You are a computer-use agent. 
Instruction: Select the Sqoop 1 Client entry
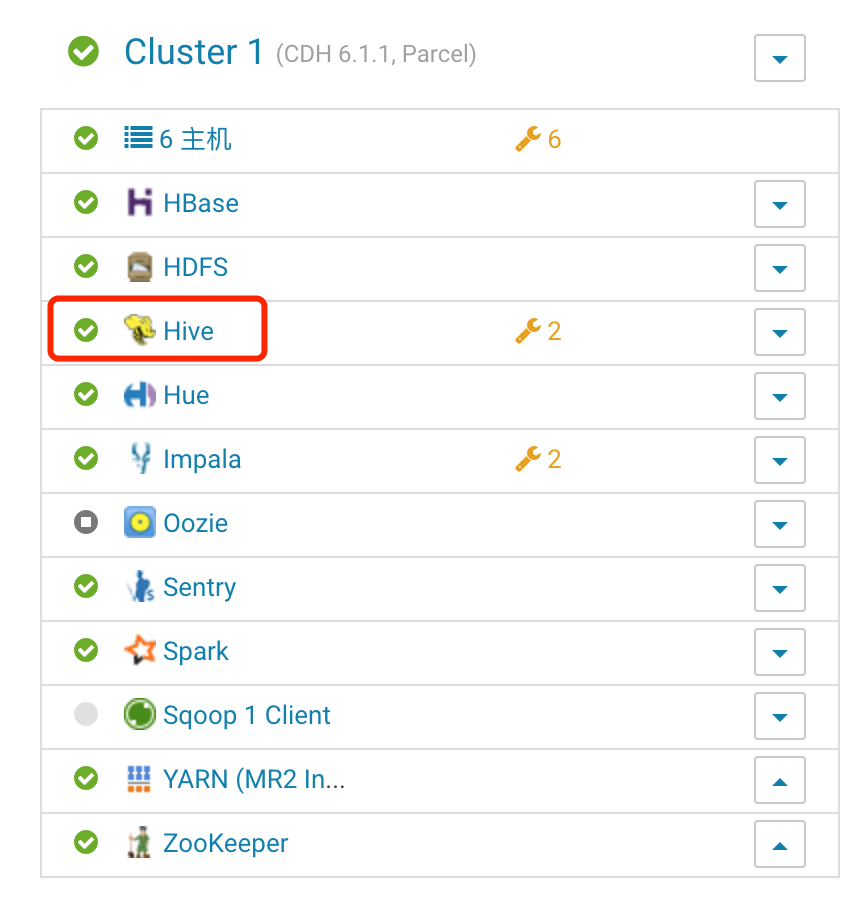(246, 715)
